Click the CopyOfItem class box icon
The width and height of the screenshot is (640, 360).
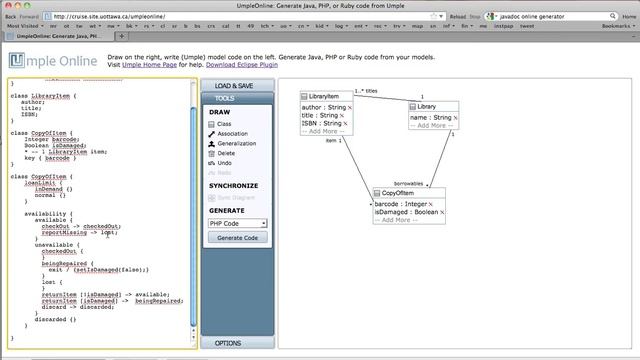377,193
